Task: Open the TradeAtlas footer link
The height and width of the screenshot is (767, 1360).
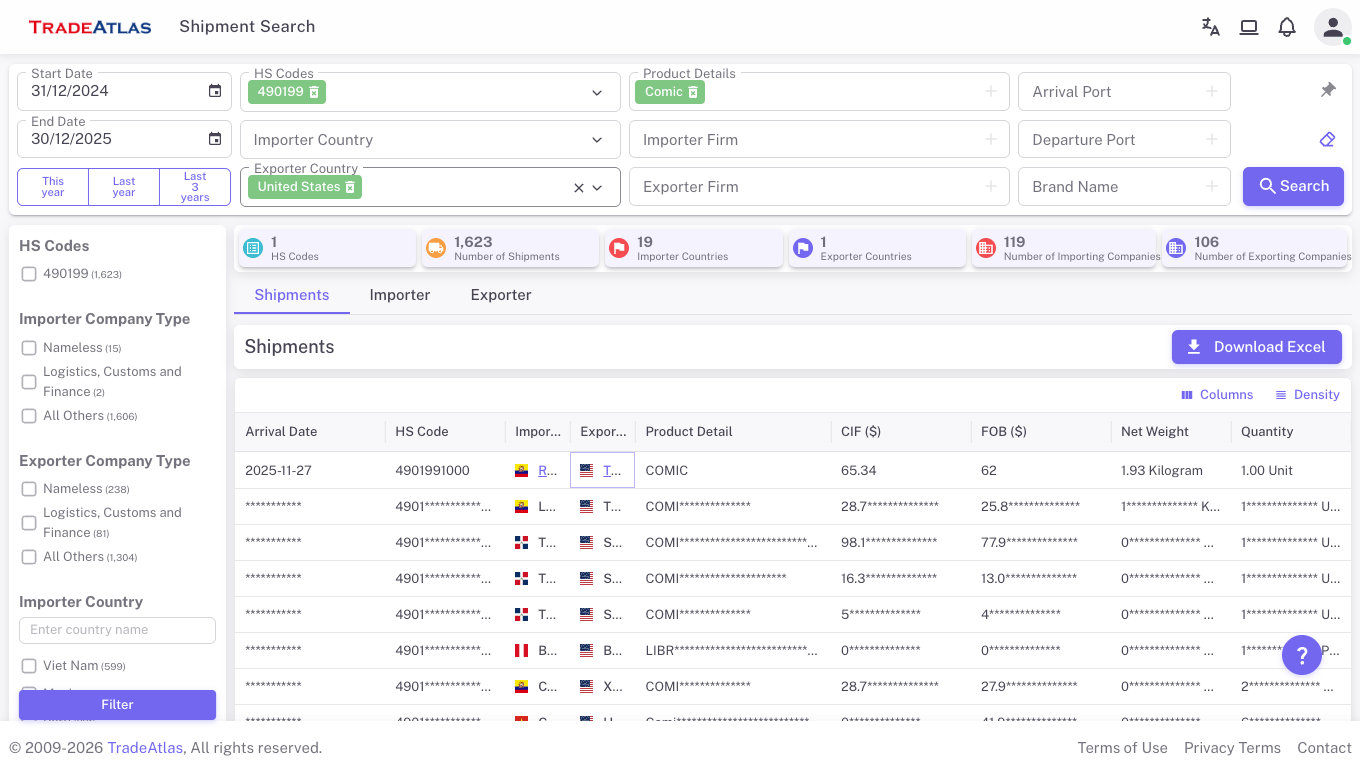Action: (145, 748)
